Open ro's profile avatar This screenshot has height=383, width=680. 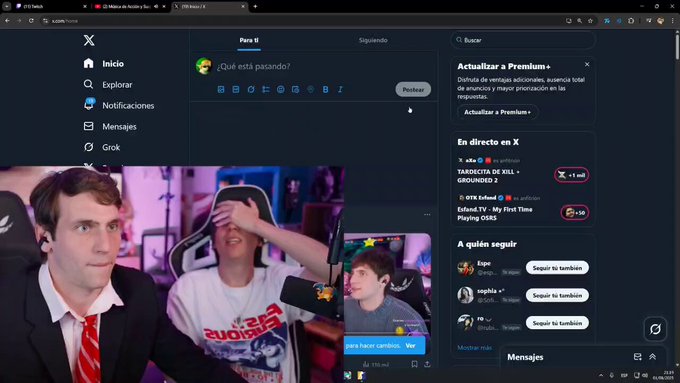tap(465, 323)
